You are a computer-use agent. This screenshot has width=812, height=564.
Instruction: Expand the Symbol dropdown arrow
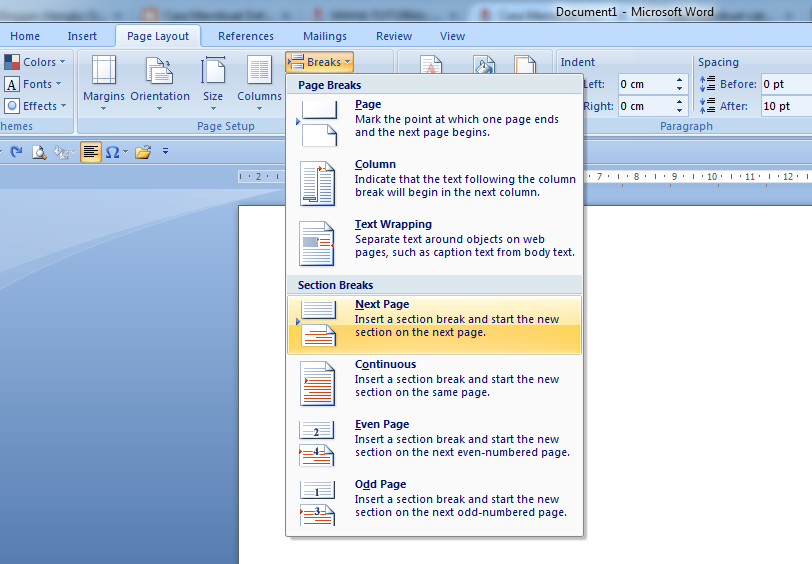125,152
